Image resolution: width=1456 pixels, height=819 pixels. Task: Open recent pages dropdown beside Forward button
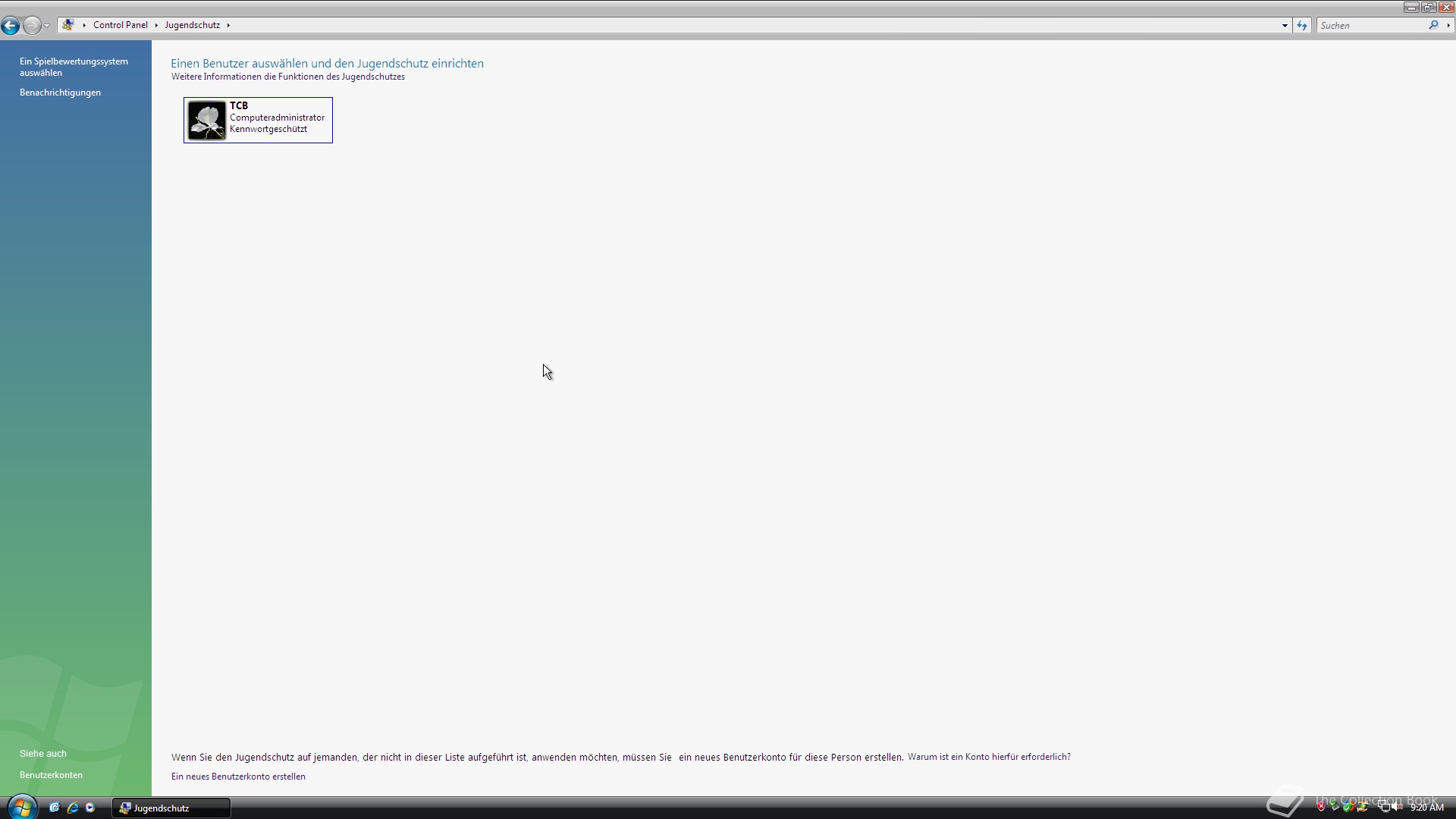click(47, 26)
